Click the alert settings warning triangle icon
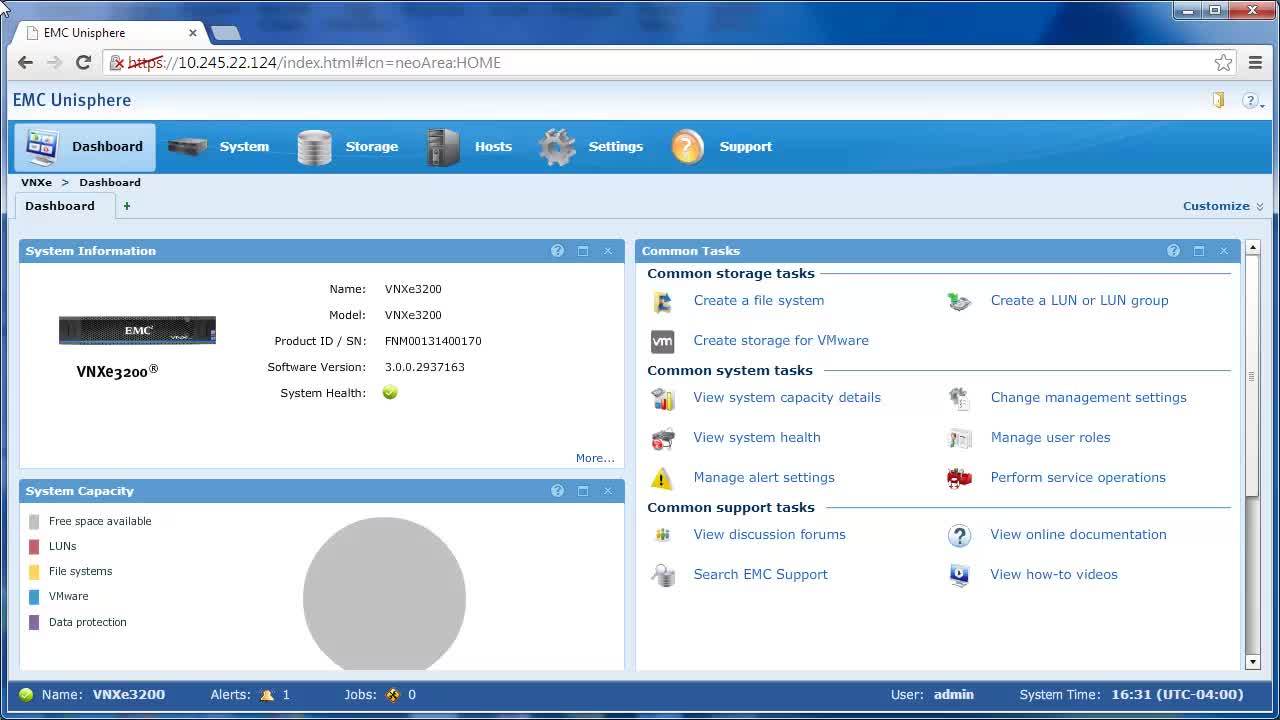Screen dimensions: 1280x720 [x=662, y=478]
